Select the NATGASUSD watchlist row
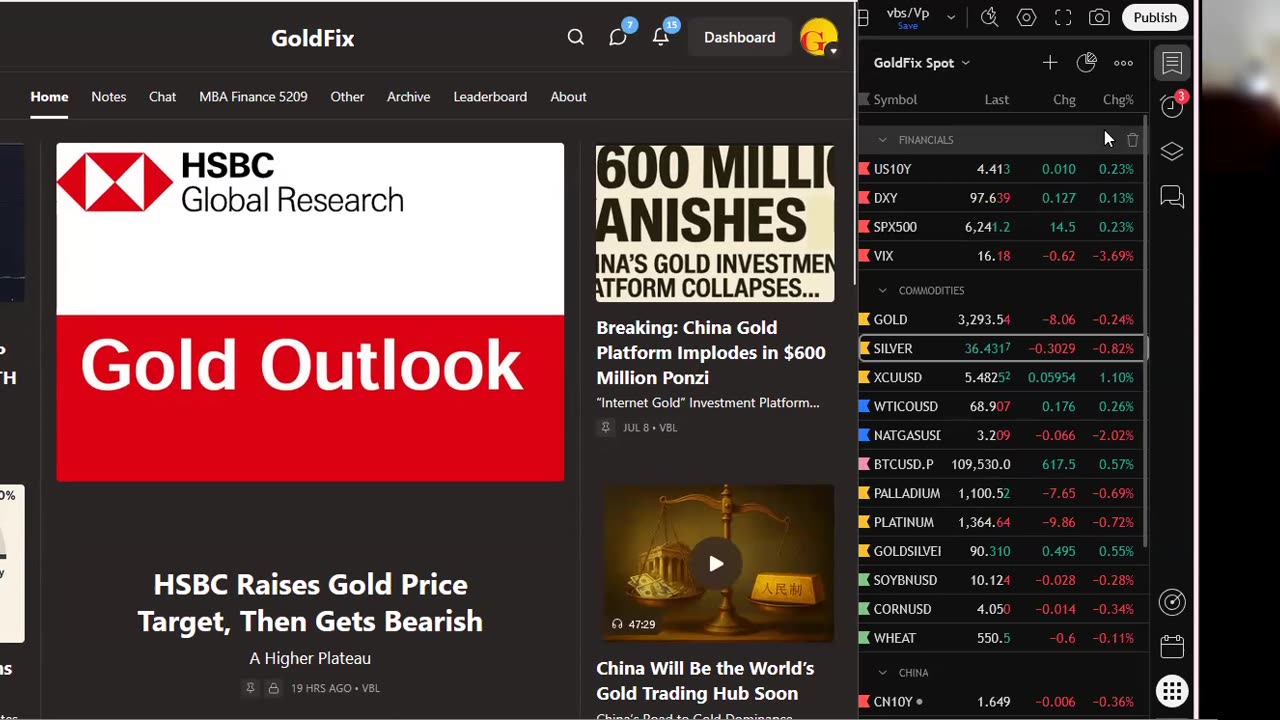The width and height of the screenshot is (1280, 720). (x=1000, y=436)
